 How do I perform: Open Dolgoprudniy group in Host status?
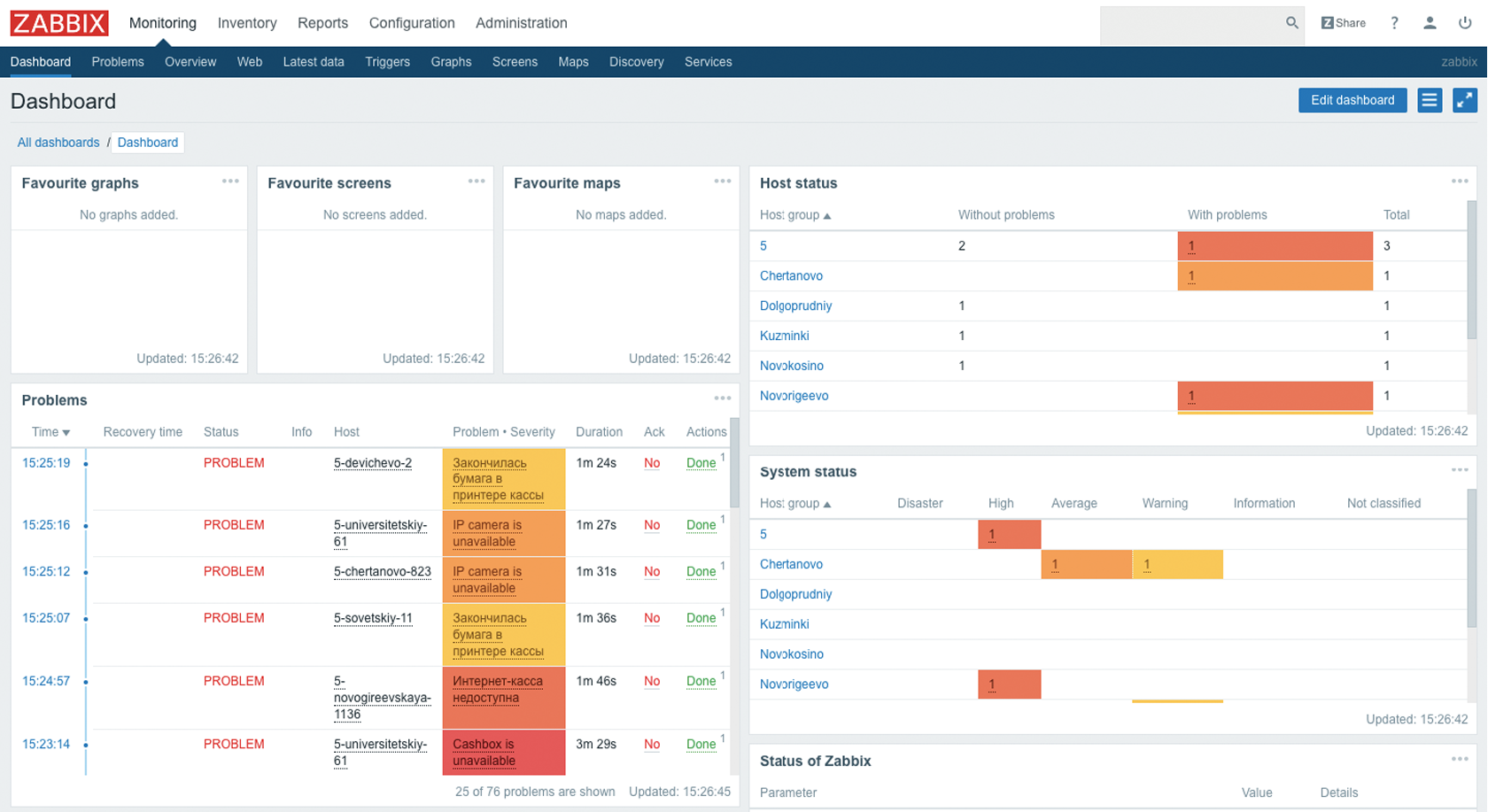pos(796,306)
